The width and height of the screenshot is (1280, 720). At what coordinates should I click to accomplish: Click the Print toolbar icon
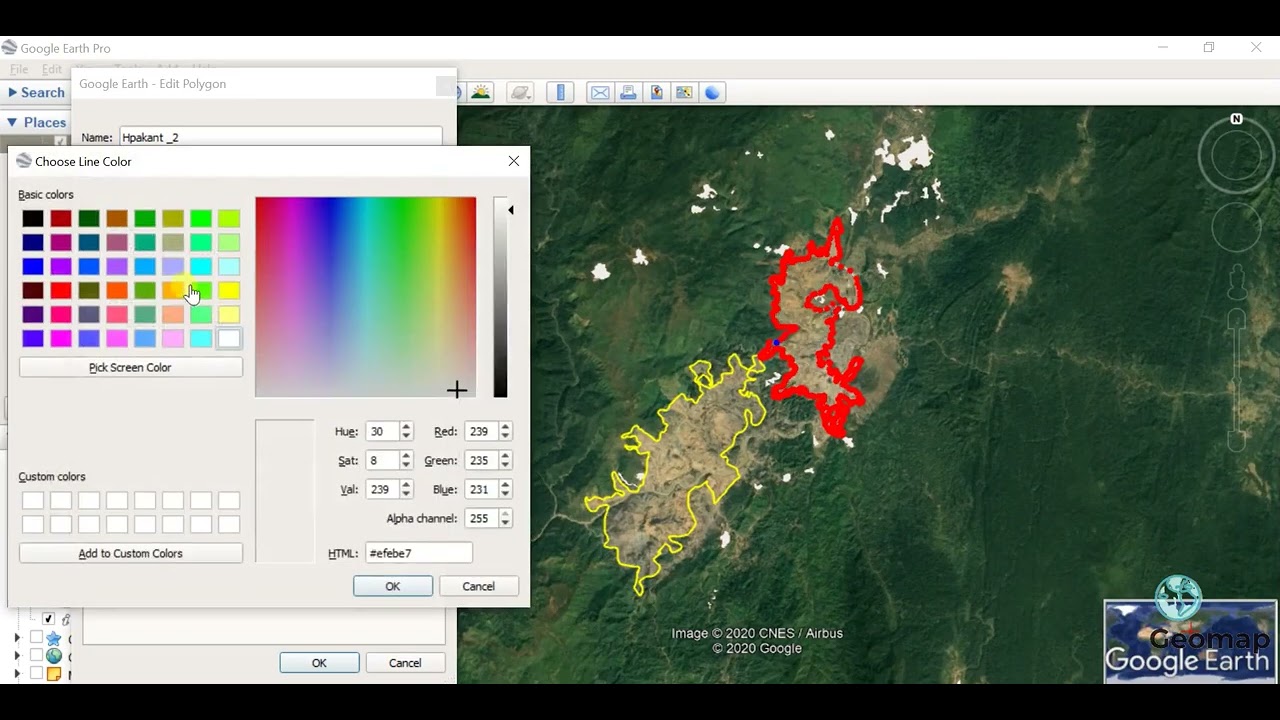(x=628, y=92)
